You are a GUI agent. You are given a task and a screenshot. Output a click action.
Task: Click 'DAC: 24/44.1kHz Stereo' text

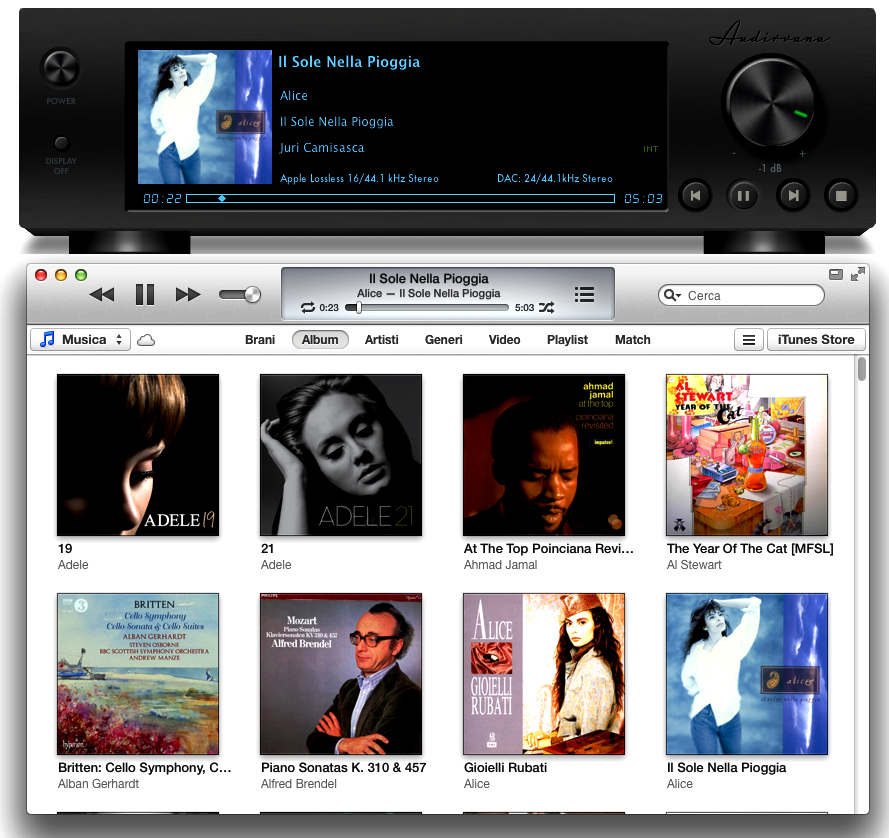point(555,179)
